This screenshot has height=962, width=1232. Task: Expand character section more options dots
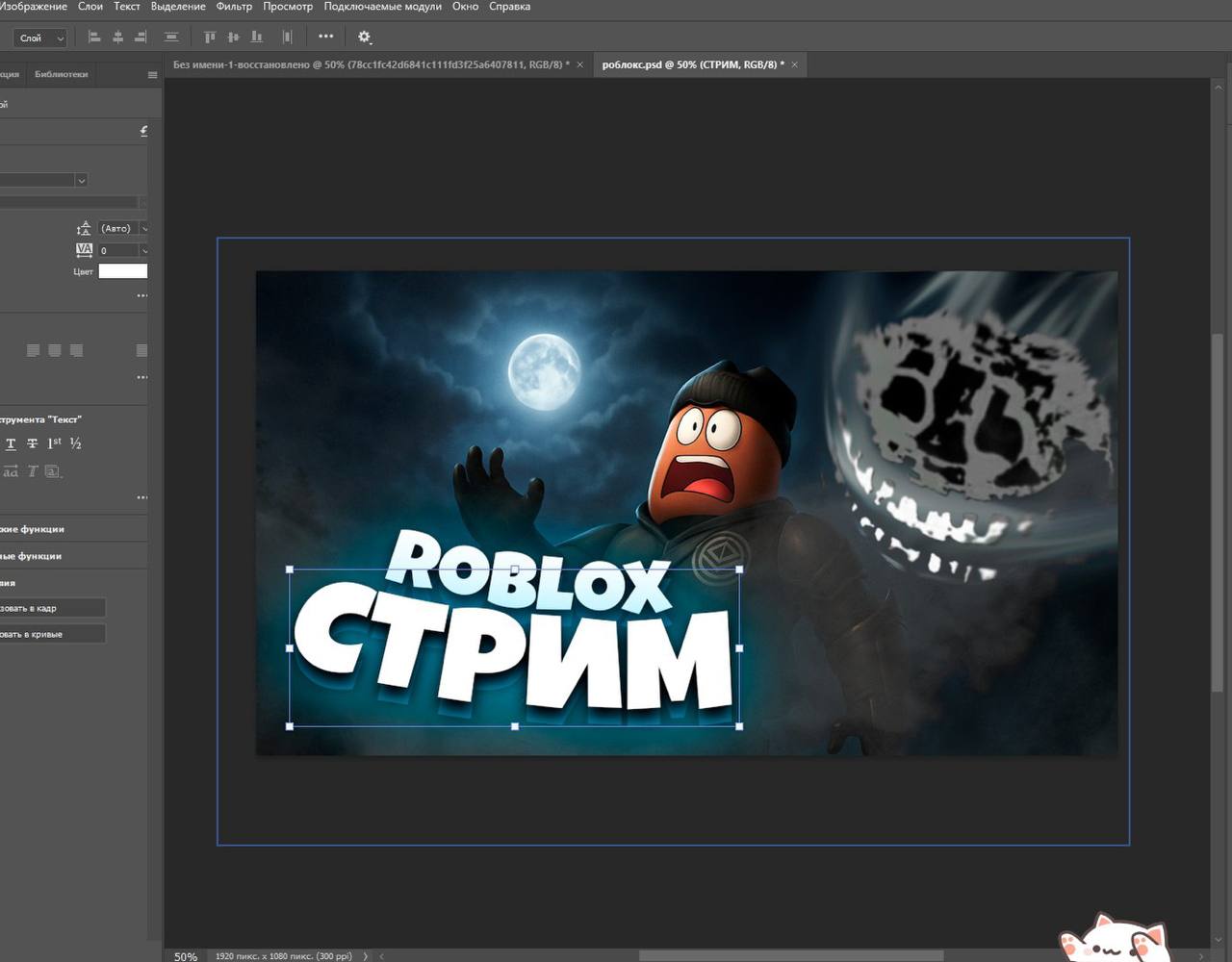click(x=142, y=295)
